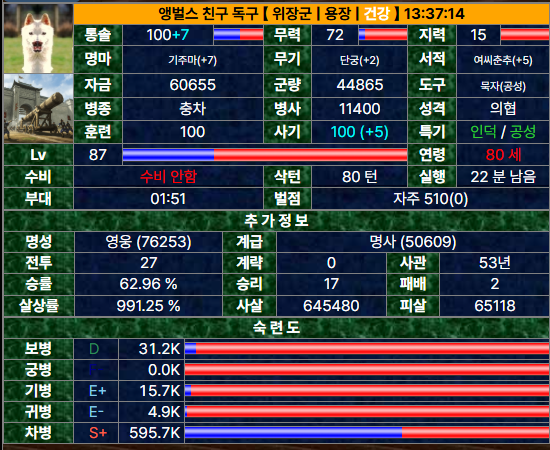Click the 여씨춘추(+5) book item
The height and width of the screenshot is (450, 550).
(x=503, y=60)
